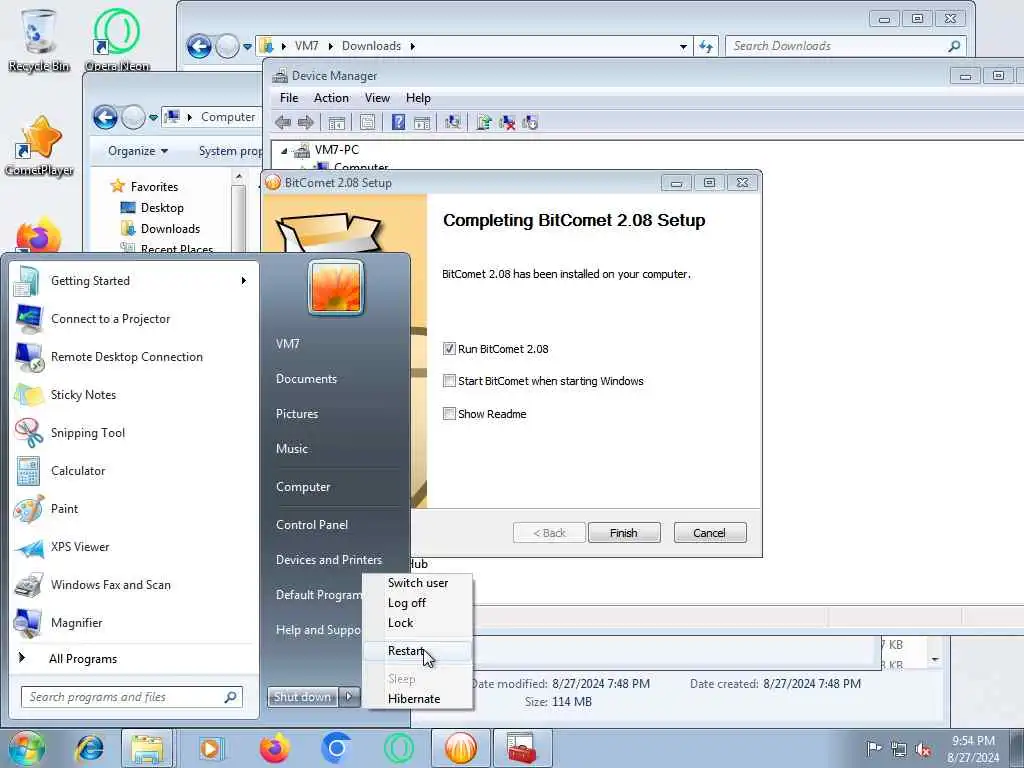Open Recycle Bin desktop icon
This screenshot has width=1024, height=768.
click(39, 39)
